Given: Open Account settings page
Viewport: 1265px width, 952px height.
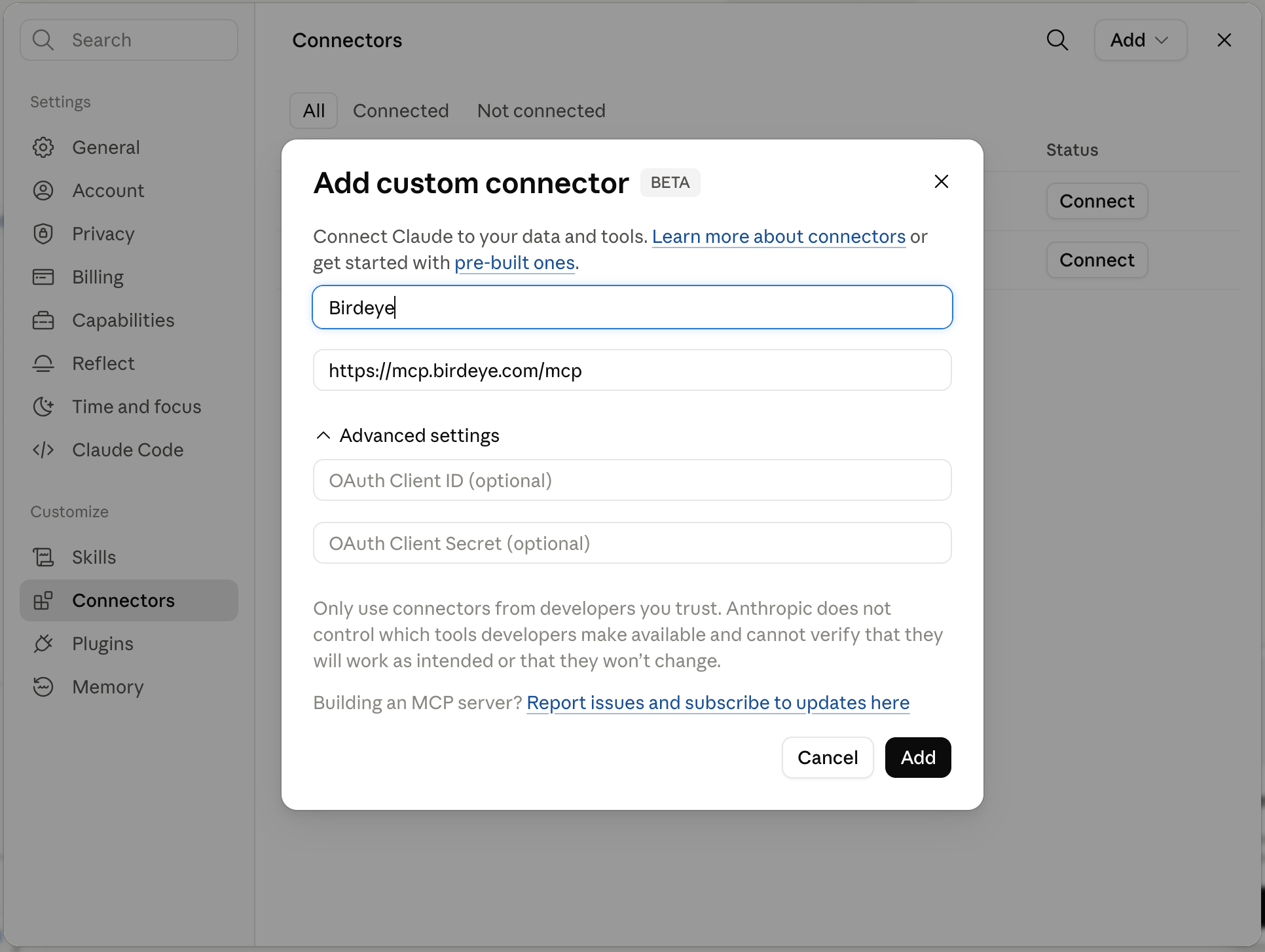Looking at the screenshot, I should [129, 191].
